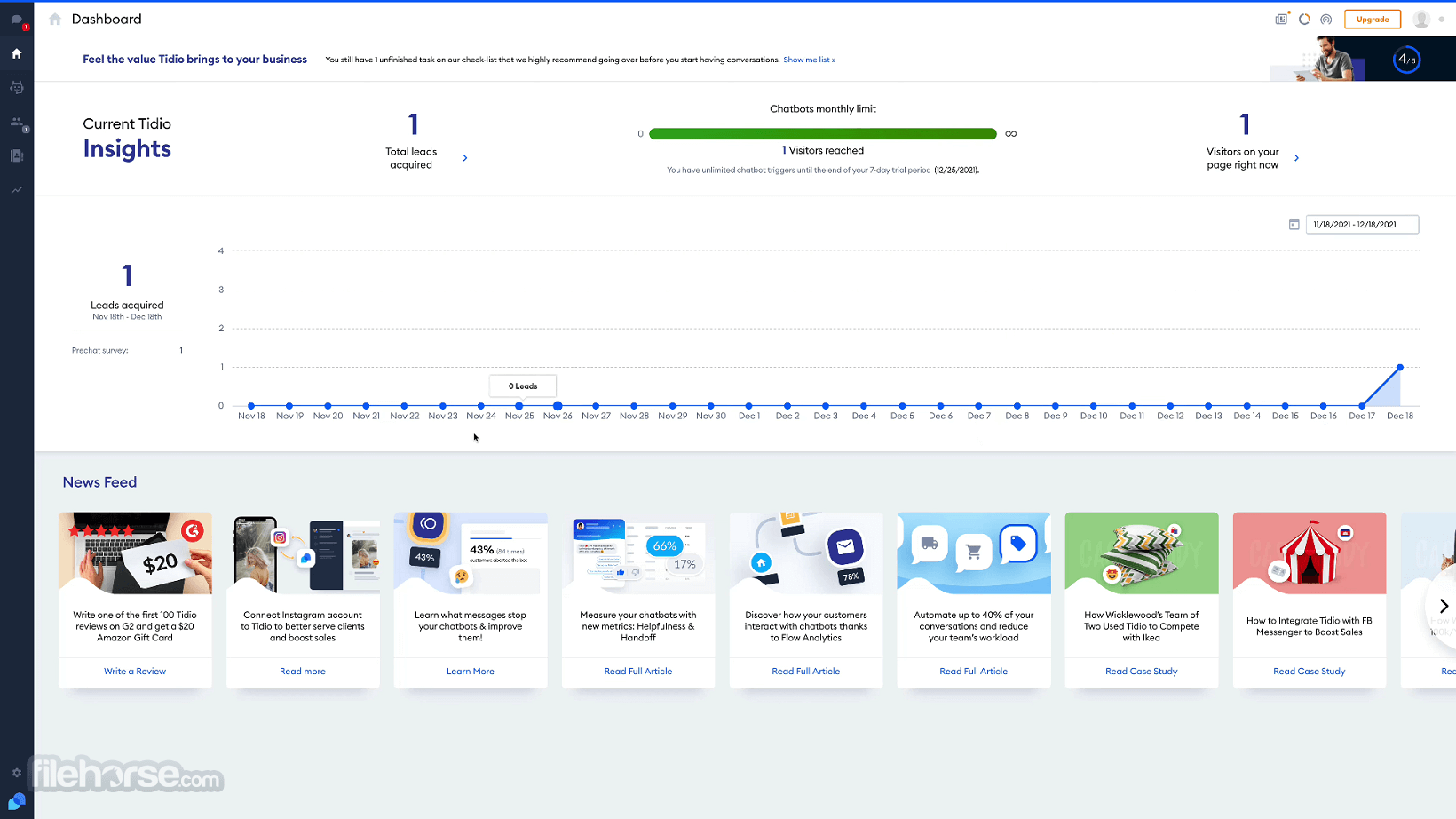Screen dimensions: 1456x819
Task: Click the infinity symbol on chatbots limit
Action: pos(1011,134)
